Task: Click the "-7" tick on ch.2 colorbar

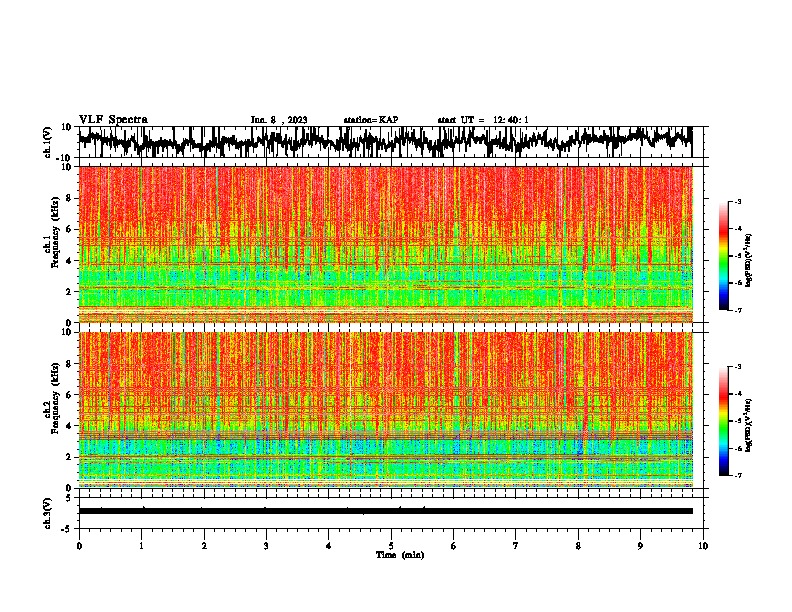Action: 737,476
